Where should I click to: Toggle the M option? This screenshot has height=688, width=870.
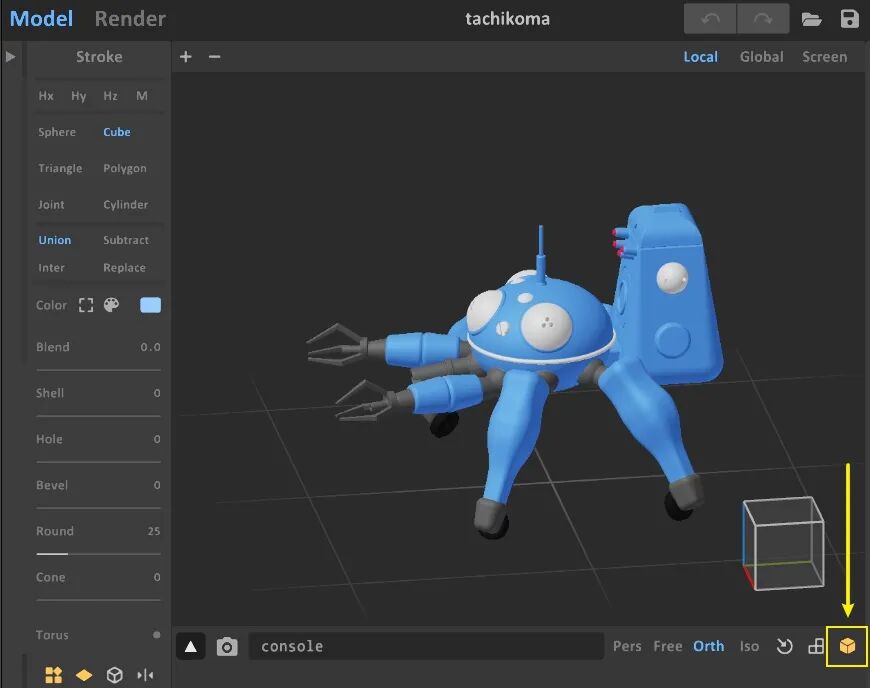click(x=142, y=96)
